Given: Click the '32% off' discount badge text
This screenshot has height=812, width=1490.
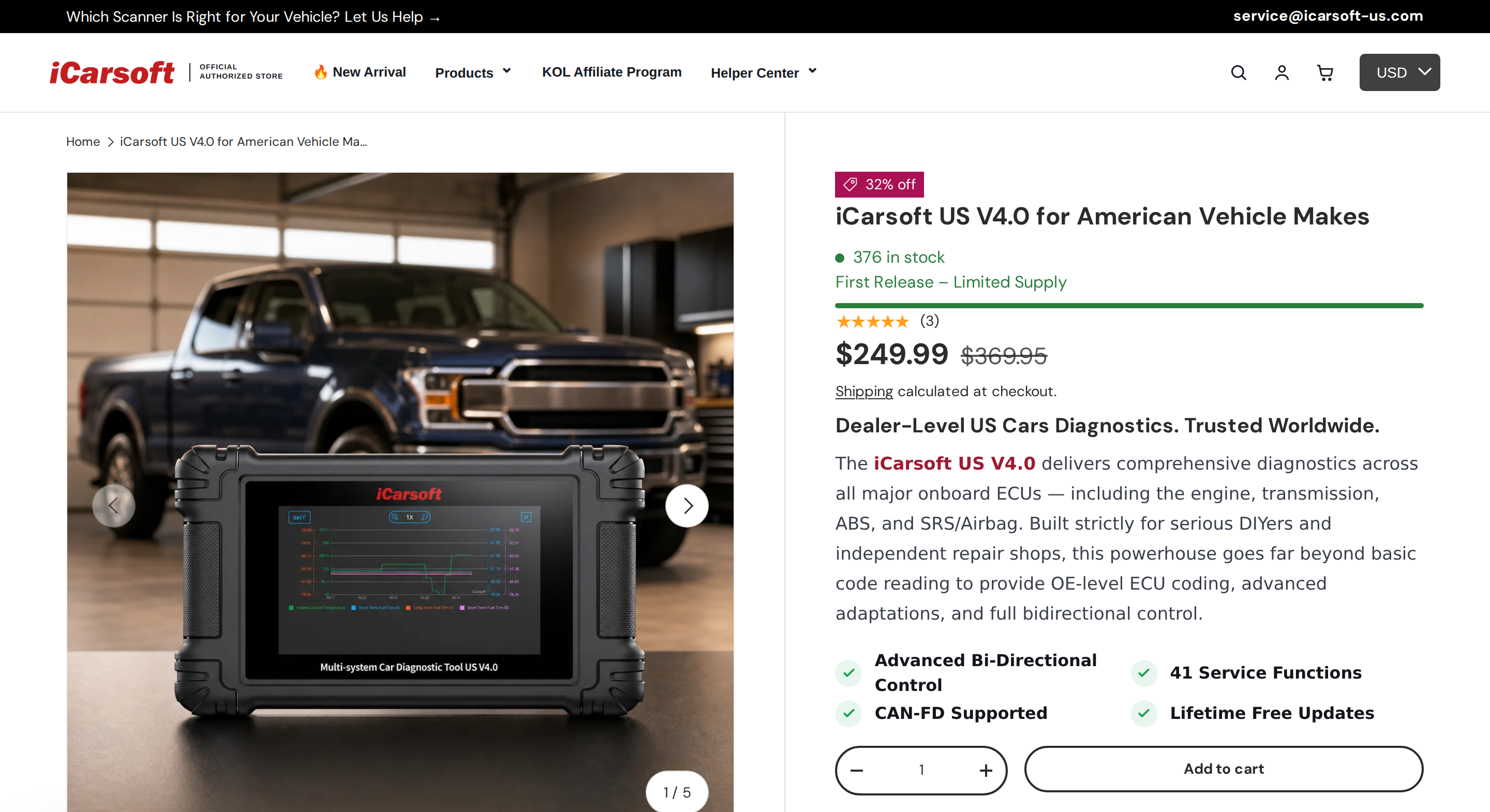Looking at the screenshot, I should click(x=890, y=185).
